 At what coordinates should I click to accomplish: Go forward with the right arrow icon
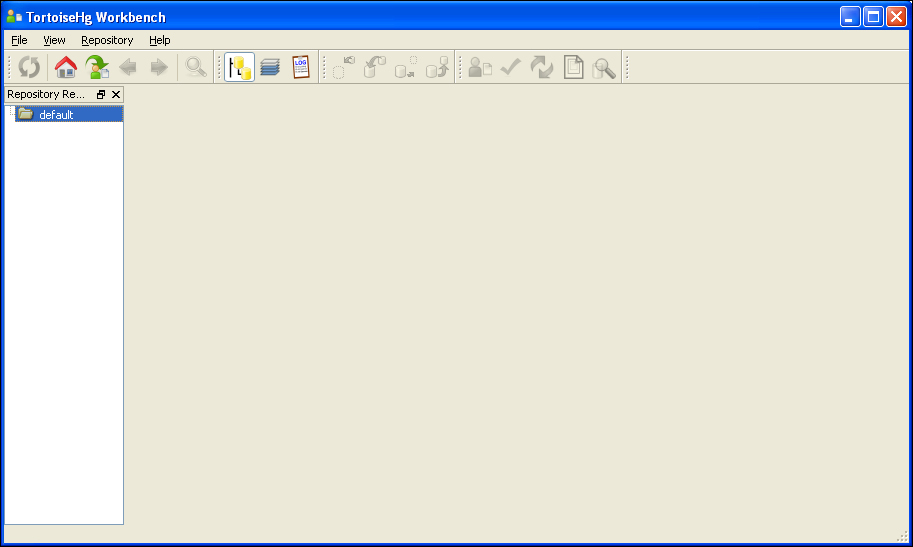coord(159,67)
